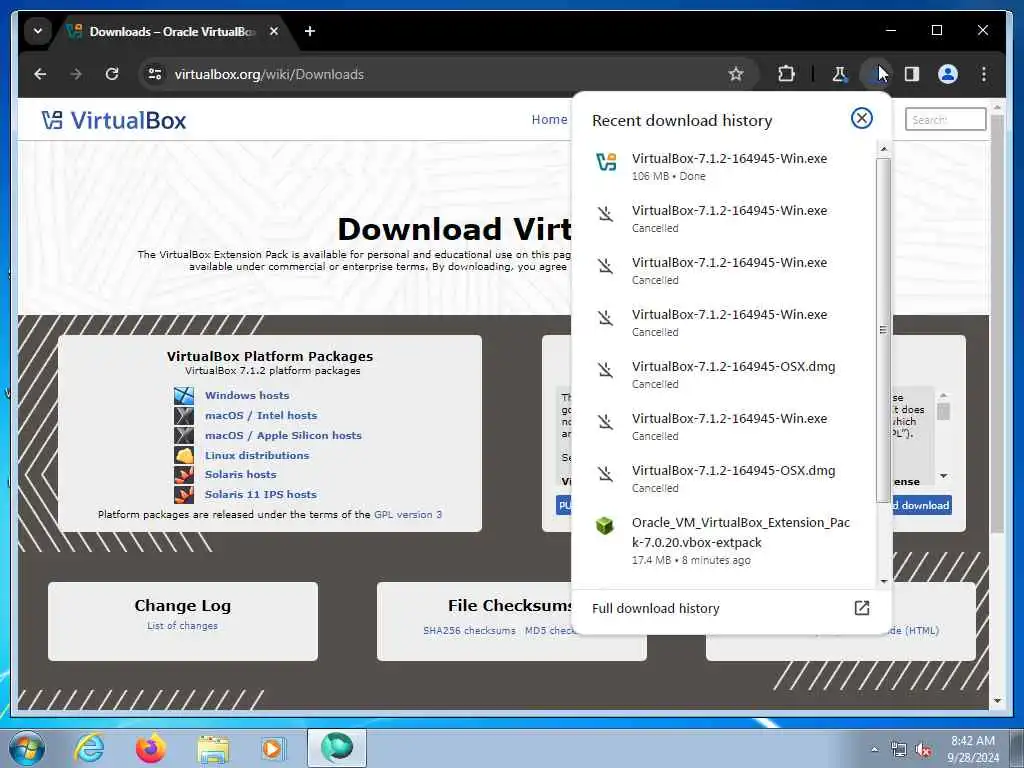
Task: Click the green cube Extension Pack icon
Action: (x=605, y=525)
